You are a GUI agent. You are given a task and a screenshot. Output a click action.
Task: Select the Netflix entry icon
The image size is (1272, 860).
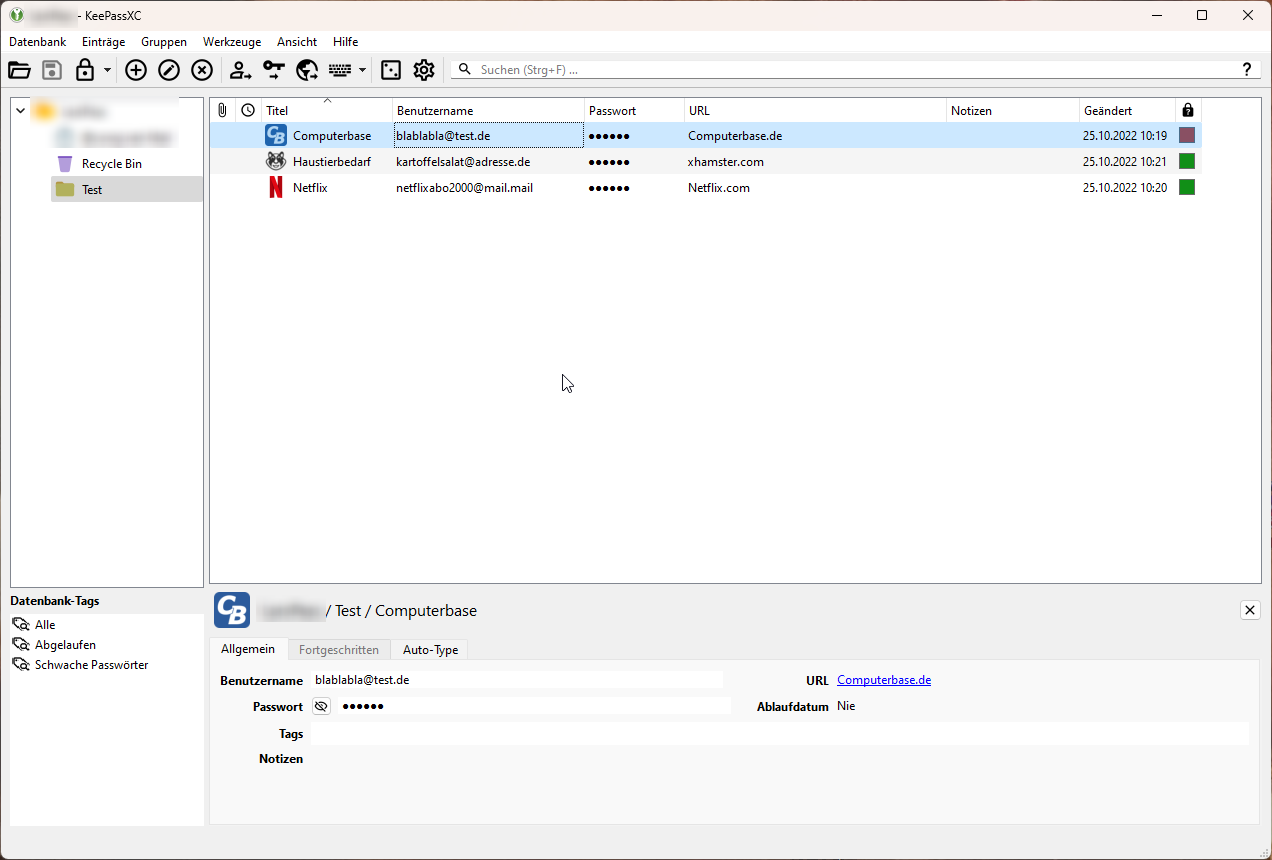pyautogui.click(x=276, y=188)
